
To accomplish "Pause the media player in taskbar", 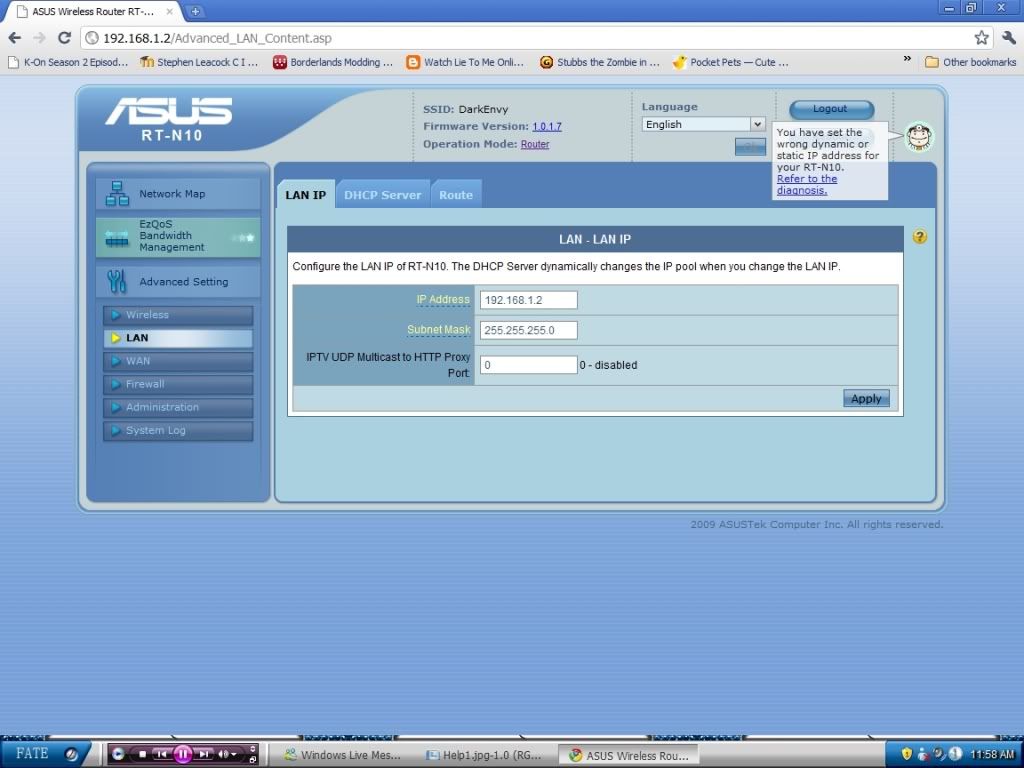I will [x=183, y=754].
